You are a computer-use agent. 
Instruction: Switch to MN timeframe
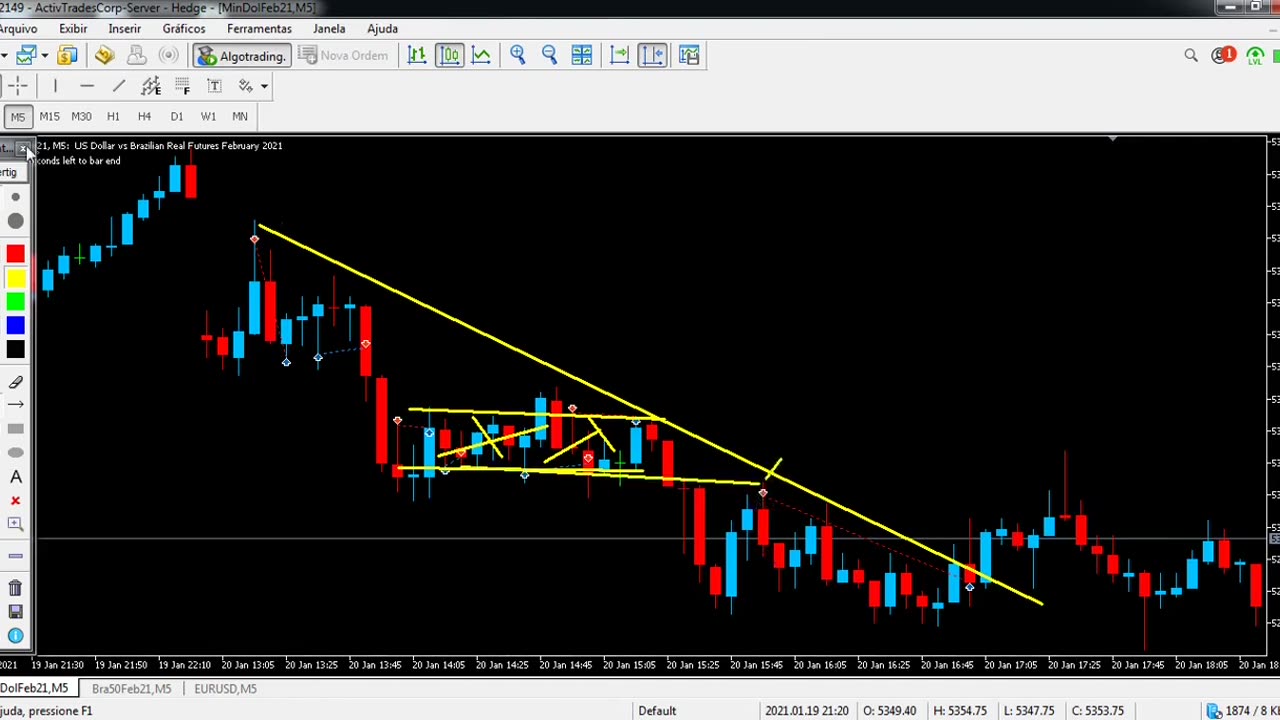click(240, 116)
